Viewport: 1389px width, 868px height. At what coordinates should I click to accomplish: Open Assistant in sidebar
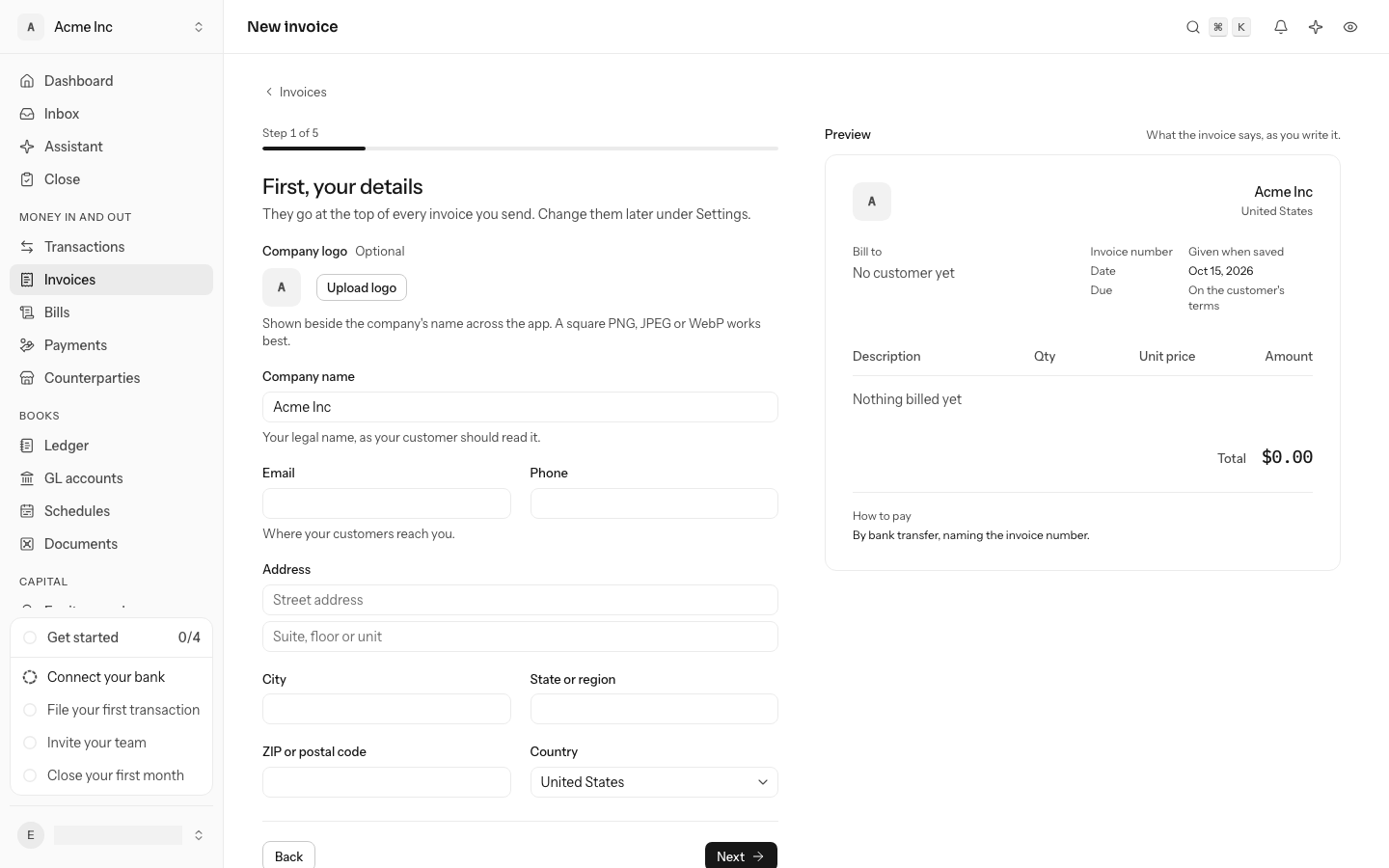click(x=111, y=147)
